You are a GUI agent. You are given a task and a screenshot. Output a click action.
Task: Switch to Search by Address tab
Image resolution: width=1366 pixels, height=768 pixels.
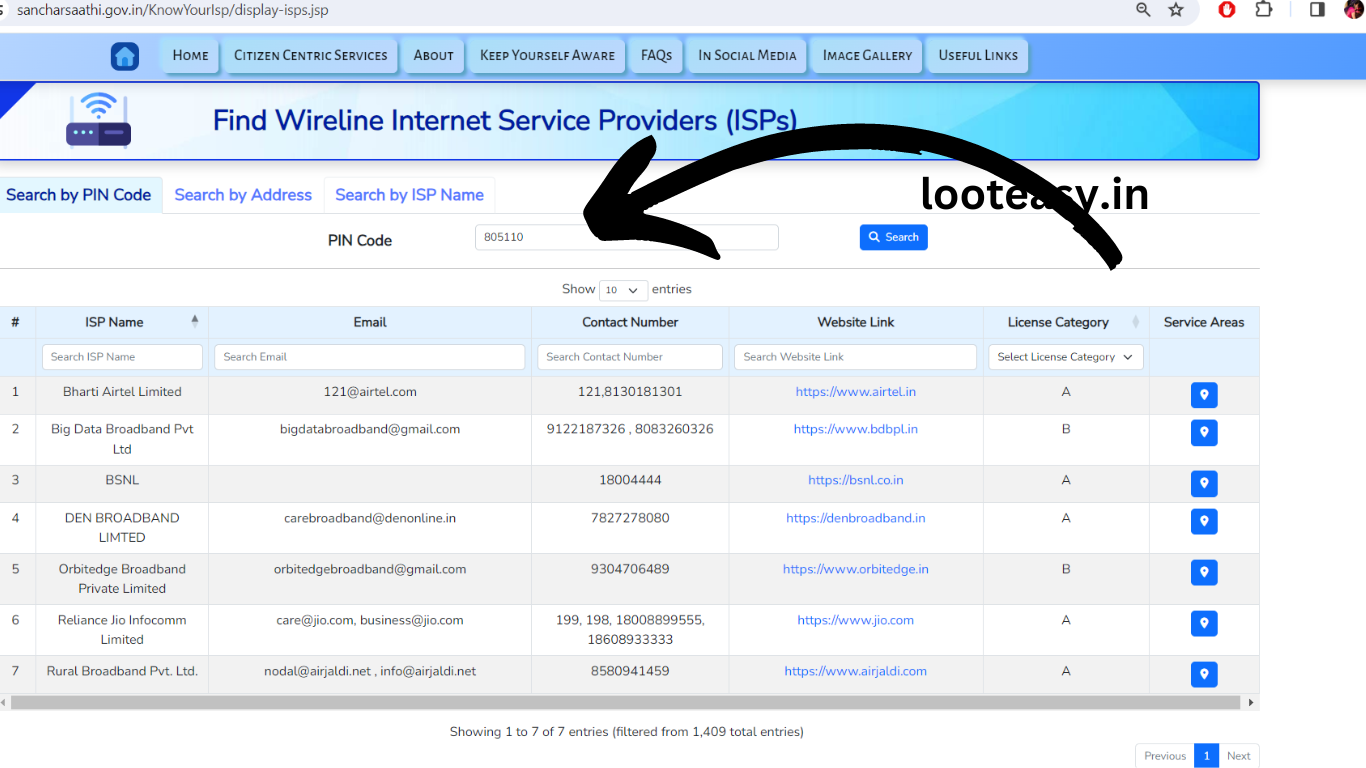[x=243, y=195]
